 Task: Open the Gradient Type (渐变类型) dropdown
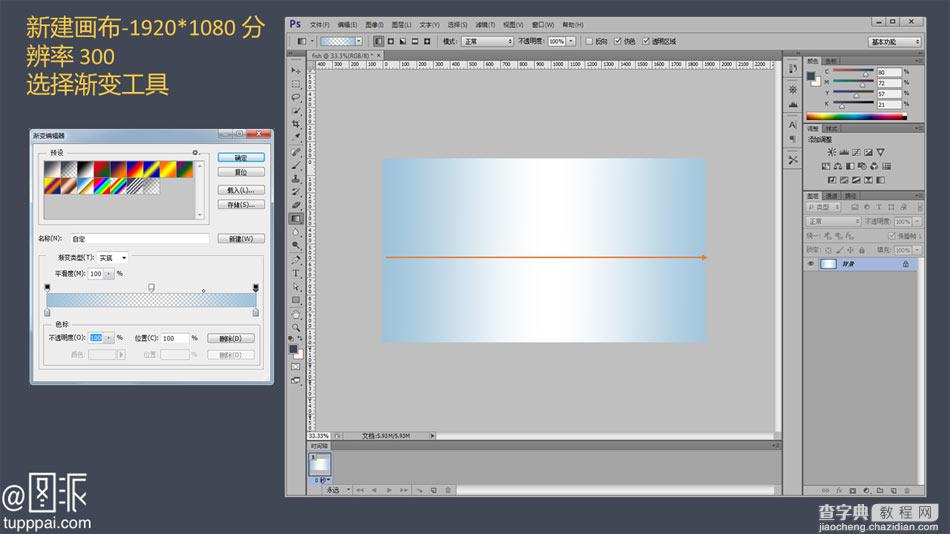click(x=112, y=258)
